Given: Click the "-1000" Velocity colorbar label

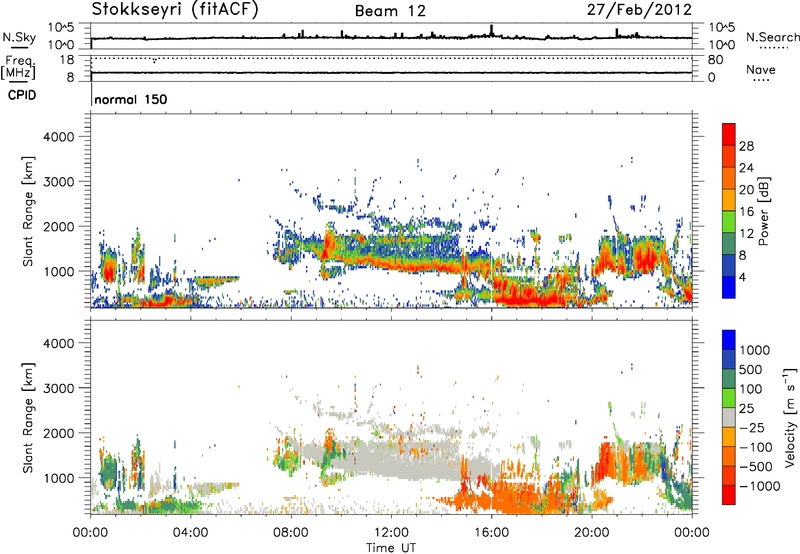Looking at the screenshot, I should [759, 486].
